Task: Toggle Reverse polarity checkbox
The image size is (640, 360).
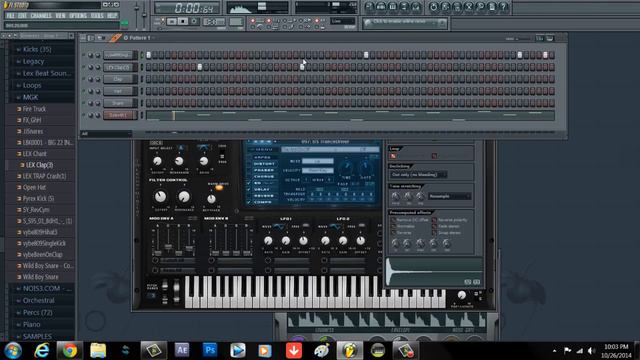Action: pos(434,220)
